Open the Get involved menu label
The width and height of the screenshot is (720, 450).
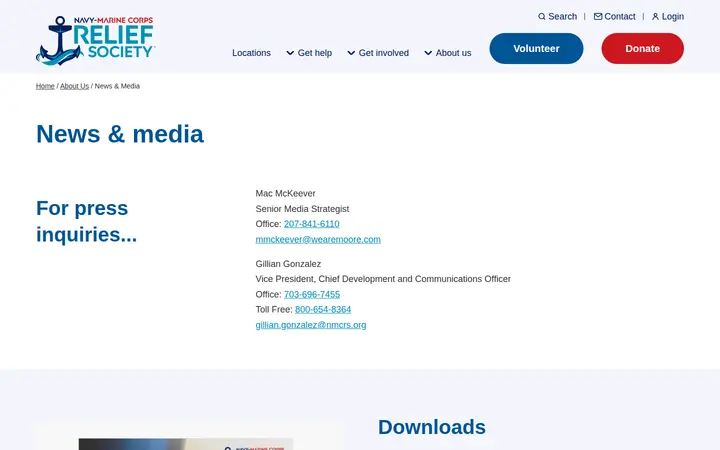[383, 53]
